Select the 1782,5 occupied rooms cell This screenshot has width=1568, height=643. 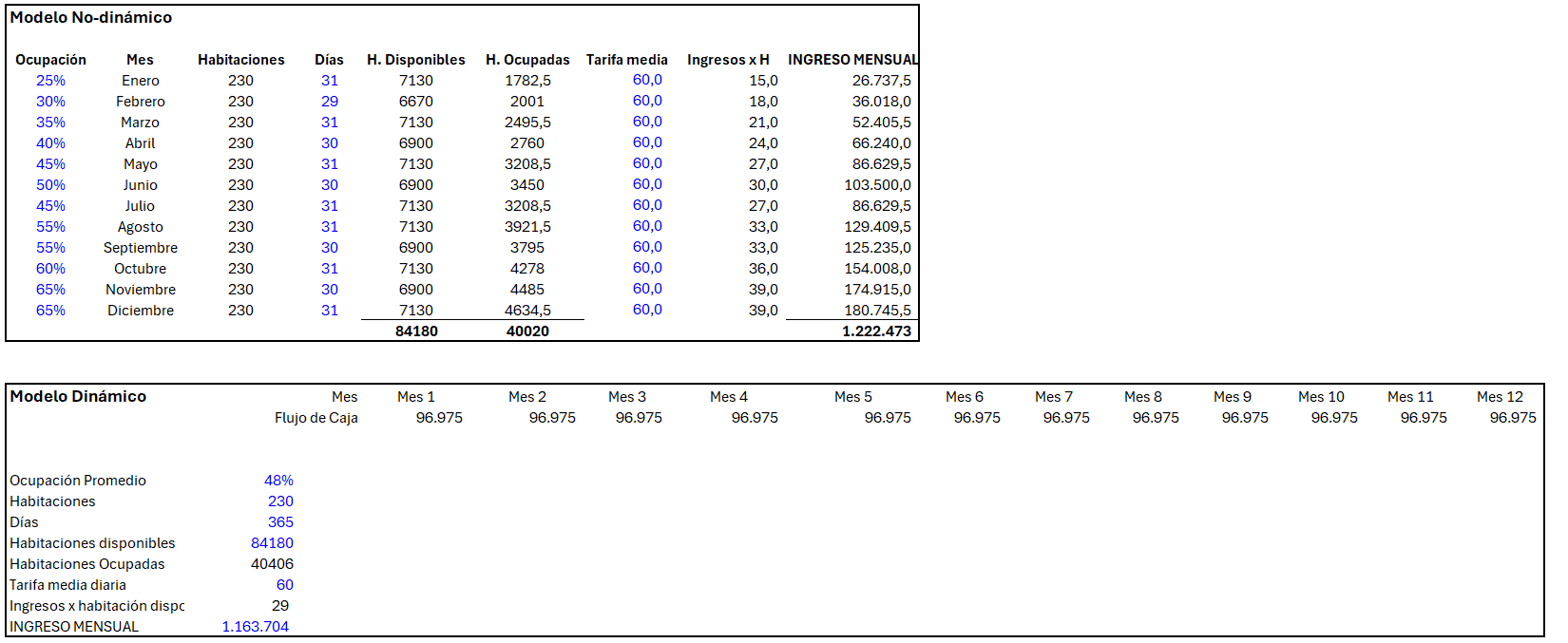click(x=527, y=81)
